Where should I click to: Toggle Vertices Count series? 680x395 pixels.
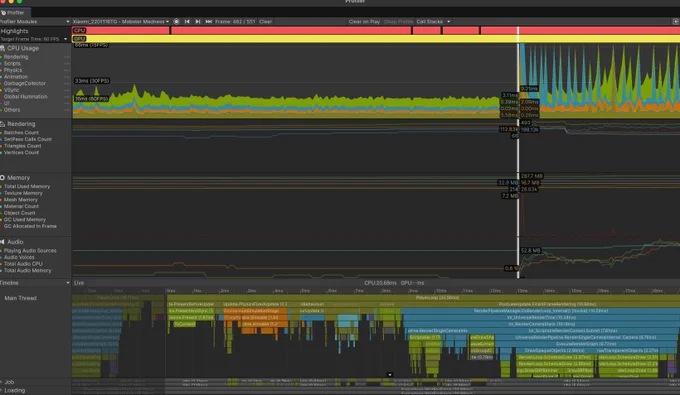point(21,152)
